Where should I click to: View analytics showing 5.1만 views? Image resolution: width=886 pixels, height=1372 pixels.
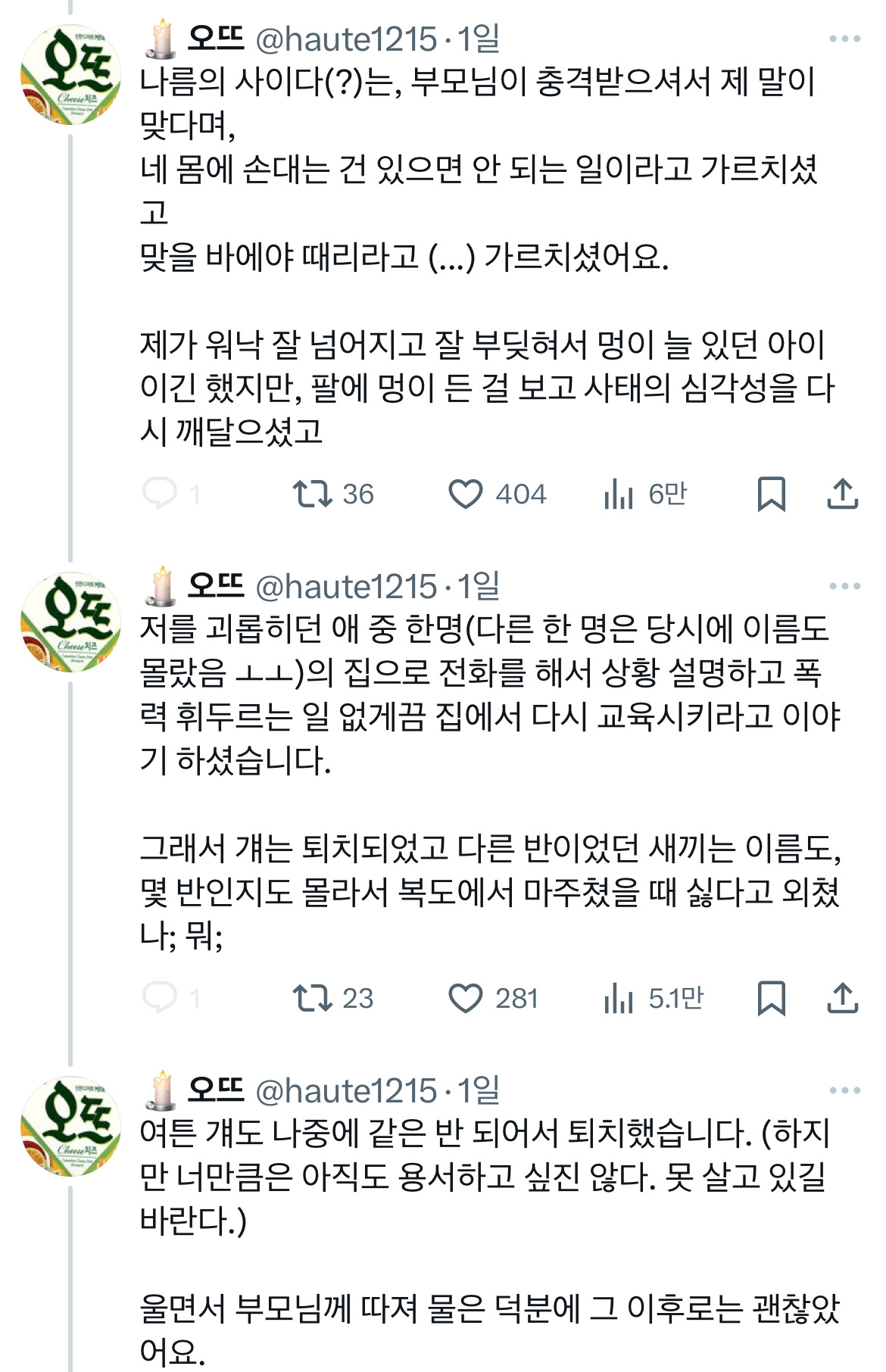[x=654, y=999]
